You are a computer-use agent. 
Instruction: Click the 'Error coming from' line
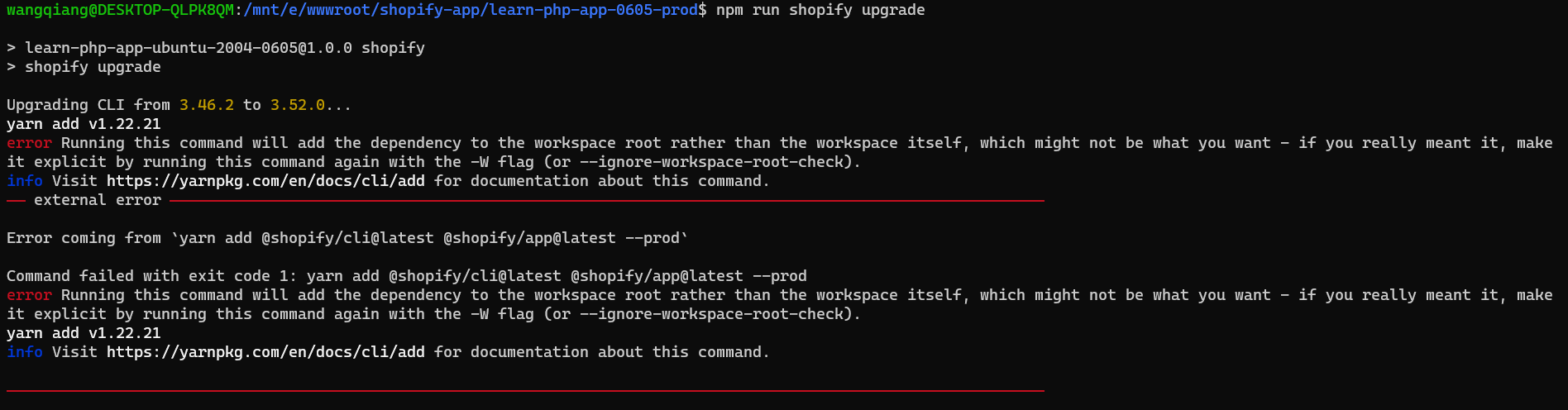(347, 238)
